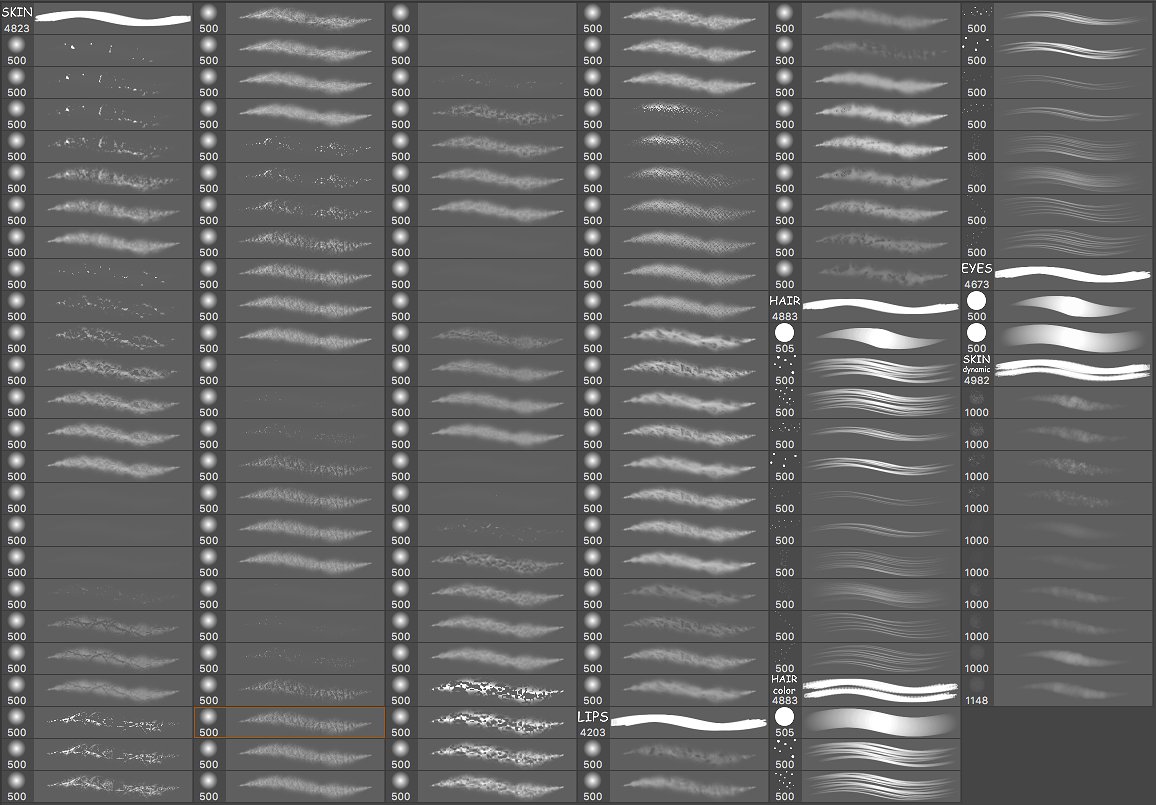The image size is (1156, 805).
Task: Select the 505 round brush below HAIR
Action: [865, 338]
